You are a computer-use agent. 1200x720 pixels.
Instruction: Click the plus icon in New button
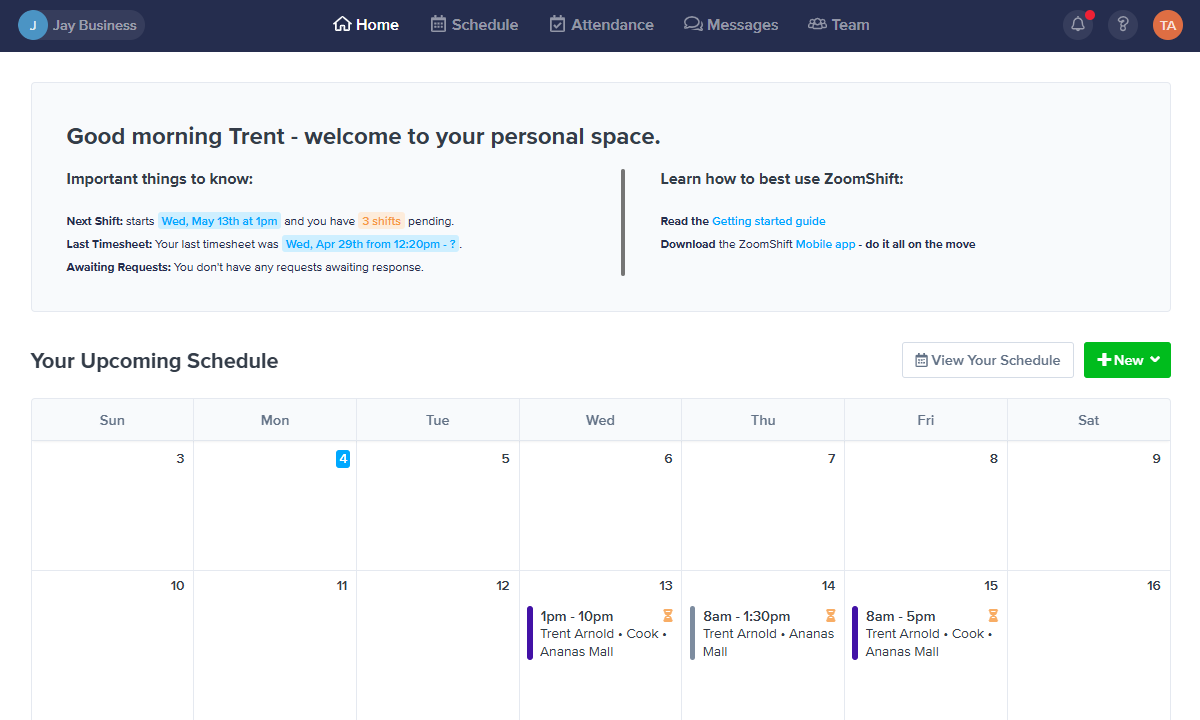1104,360
